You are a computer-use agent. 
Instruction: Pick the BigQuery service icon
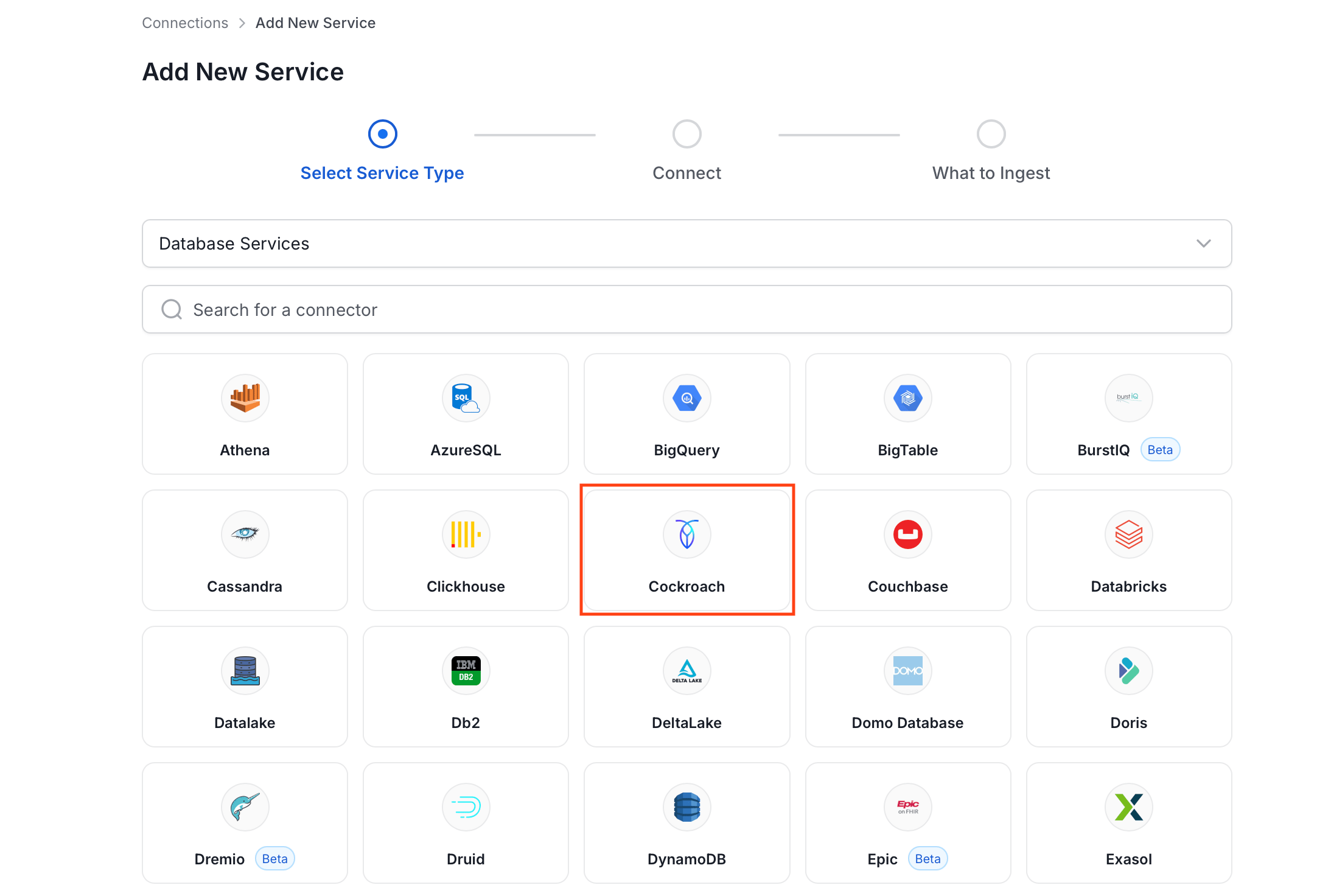click(x=686, y=398)
